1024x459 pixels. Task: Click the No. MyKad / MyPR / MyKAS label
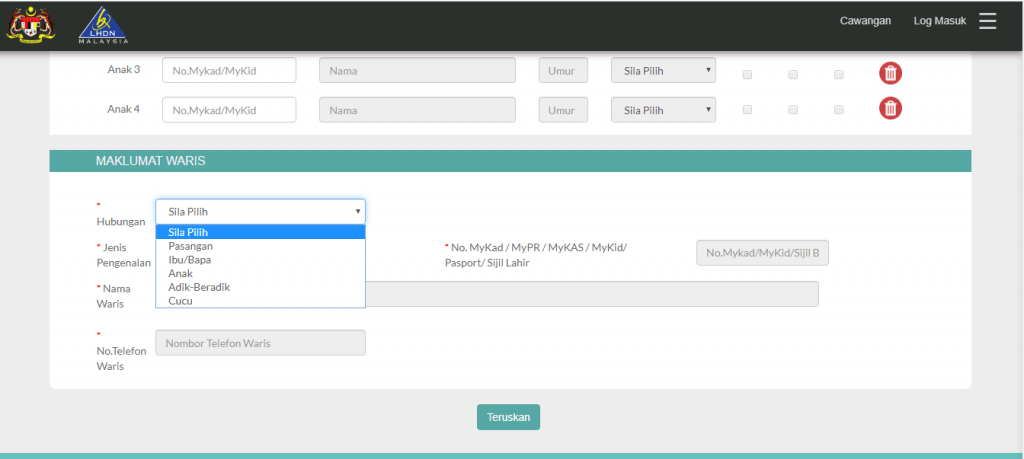pos(536,255)
